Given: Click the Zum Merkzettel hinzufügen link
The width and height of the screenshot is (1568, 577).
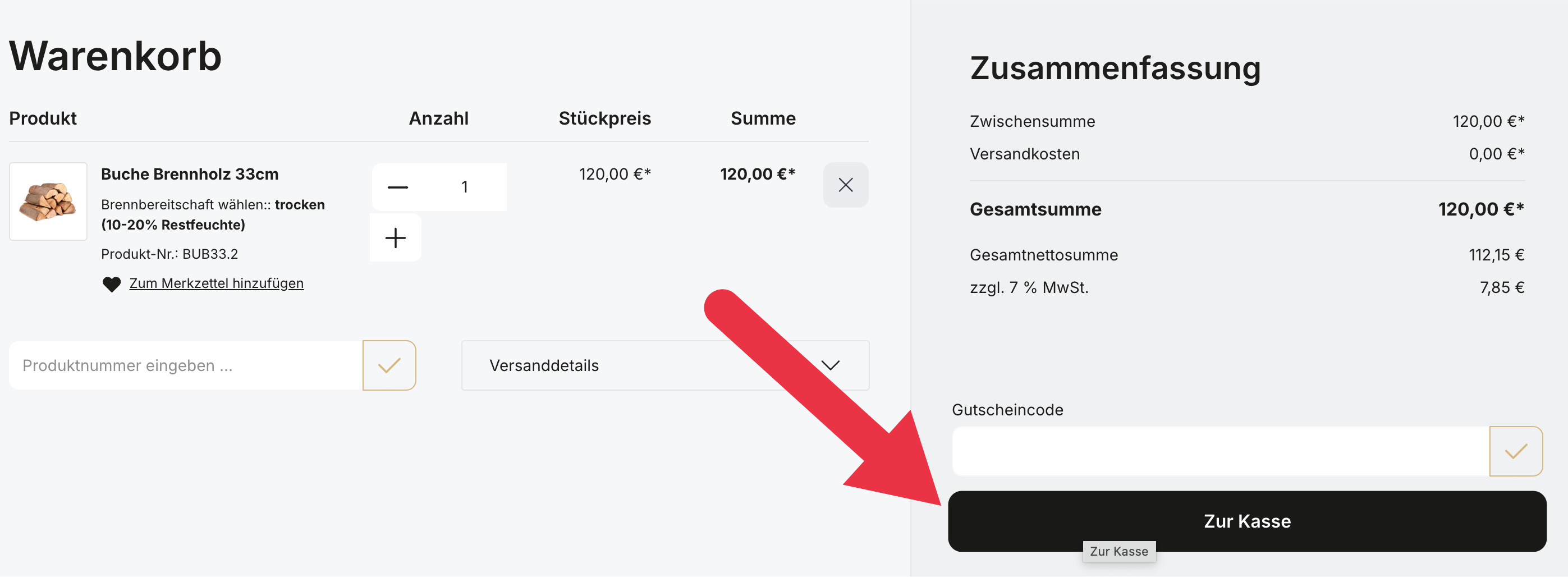Looking at the screenshot, I should coord(216,283).
